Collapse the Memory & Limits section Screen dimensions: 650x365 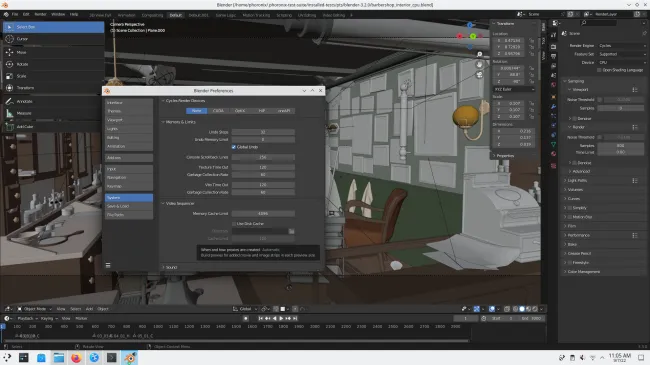[179, 122]
